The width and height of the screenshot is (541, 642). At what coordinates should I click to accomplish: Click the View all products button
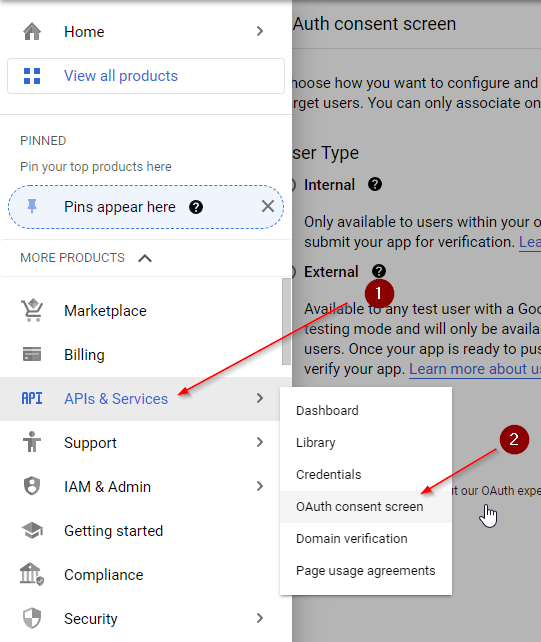pos(146,76)
